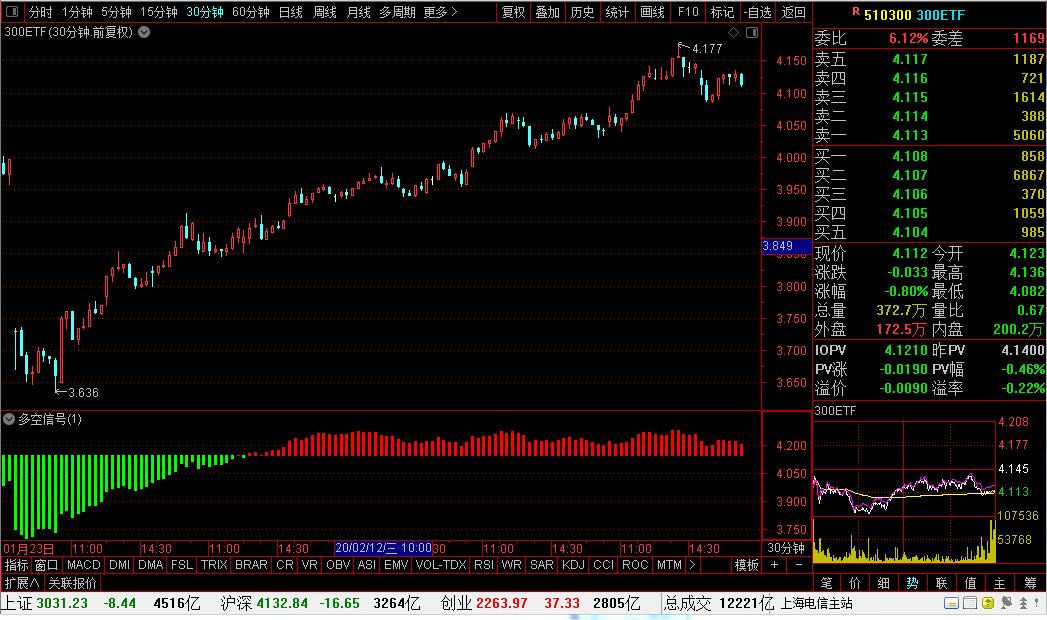Select the 1分钟 period
This screenshot has width=1047, height=620.
tap(77, 12)
